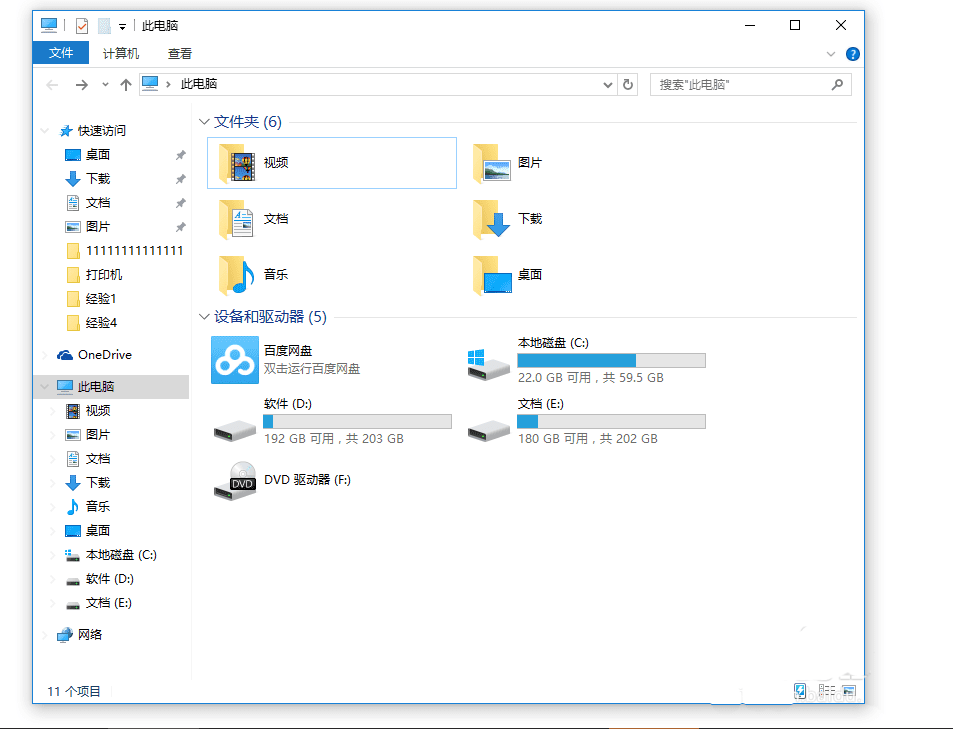
Task: Switch to details view in status bar
Action: pyautogui.click(x=827, y=690)
